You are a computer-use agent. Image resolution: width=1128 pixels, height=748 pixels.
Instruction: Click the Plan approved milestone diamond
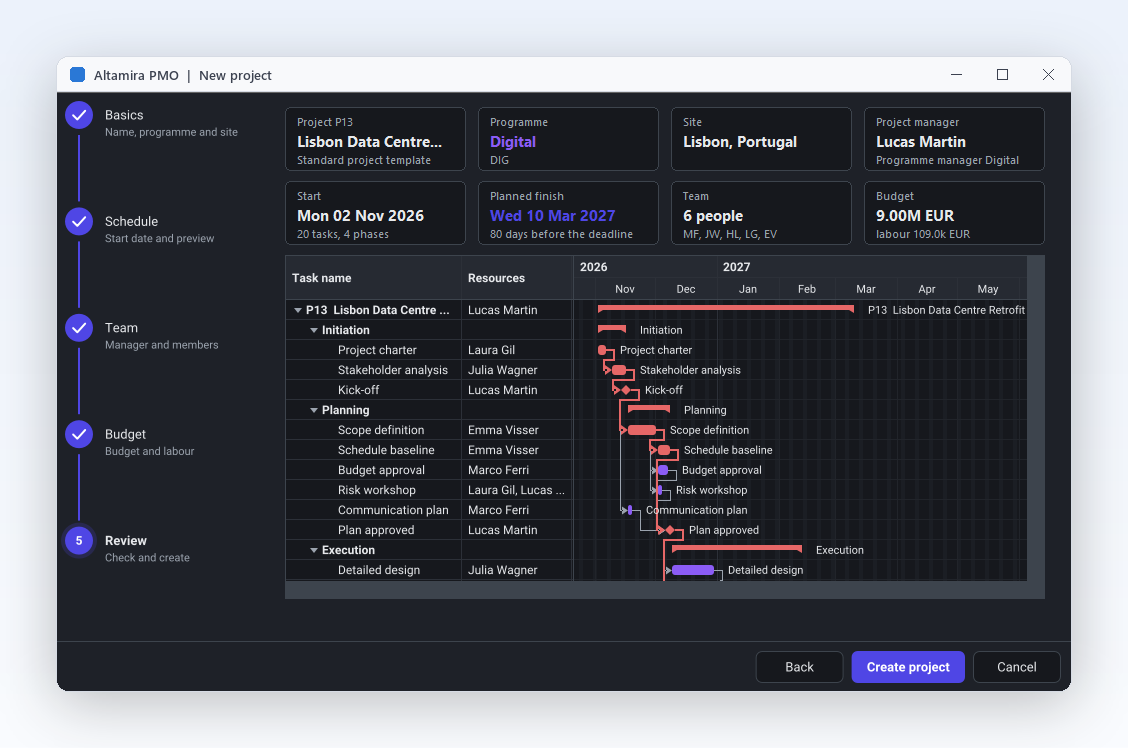(x=670, y=530)
